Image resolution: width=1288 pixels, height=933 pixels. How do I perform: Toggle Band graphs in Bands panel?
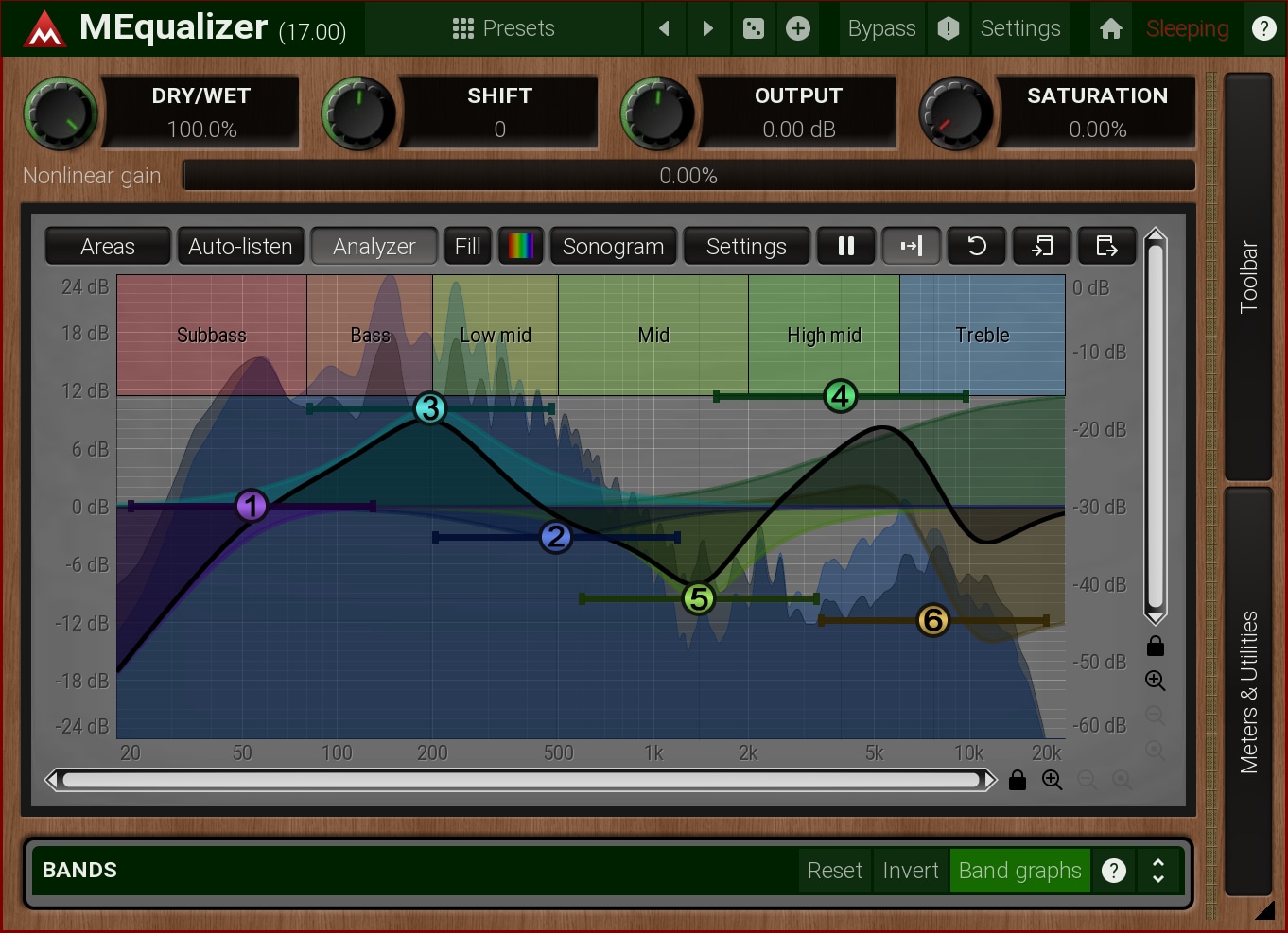[x=1019, y=870]
